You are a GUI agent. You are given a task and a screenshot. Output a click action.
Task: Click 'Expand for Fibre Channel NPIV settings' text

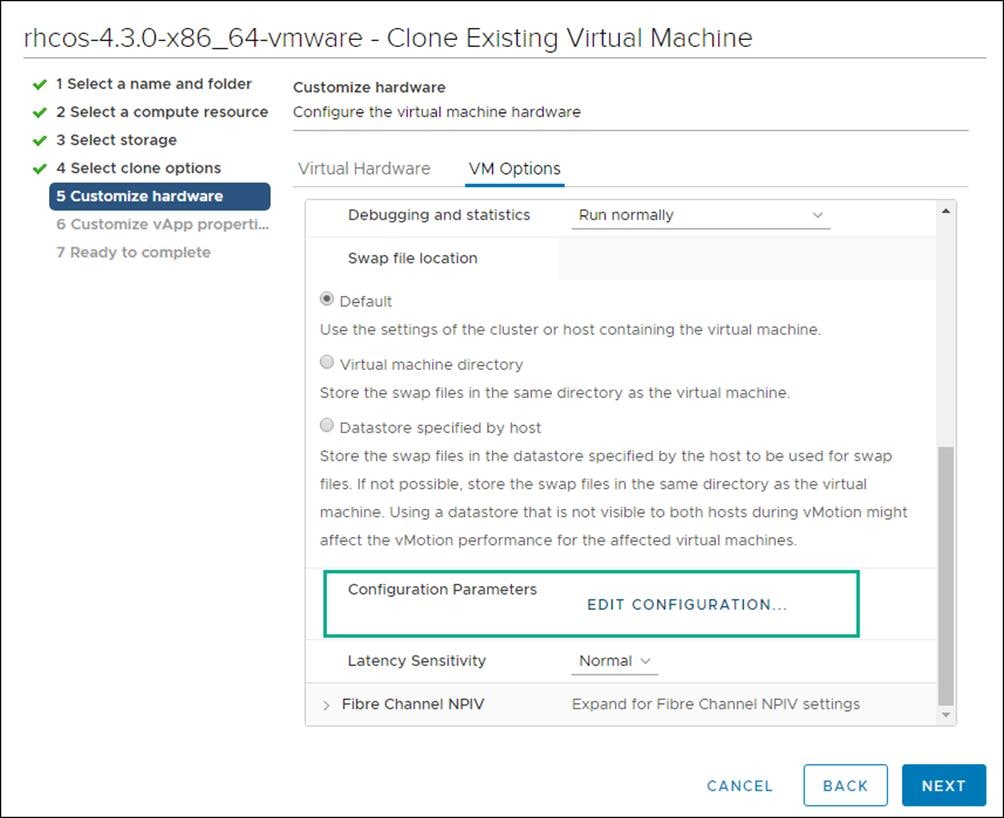point(715,705)
